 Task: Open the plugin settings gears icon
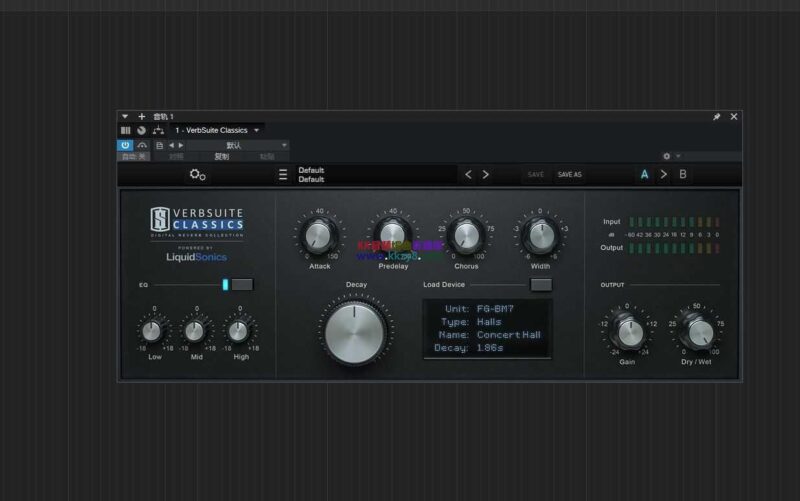click(x=197, y=174)
